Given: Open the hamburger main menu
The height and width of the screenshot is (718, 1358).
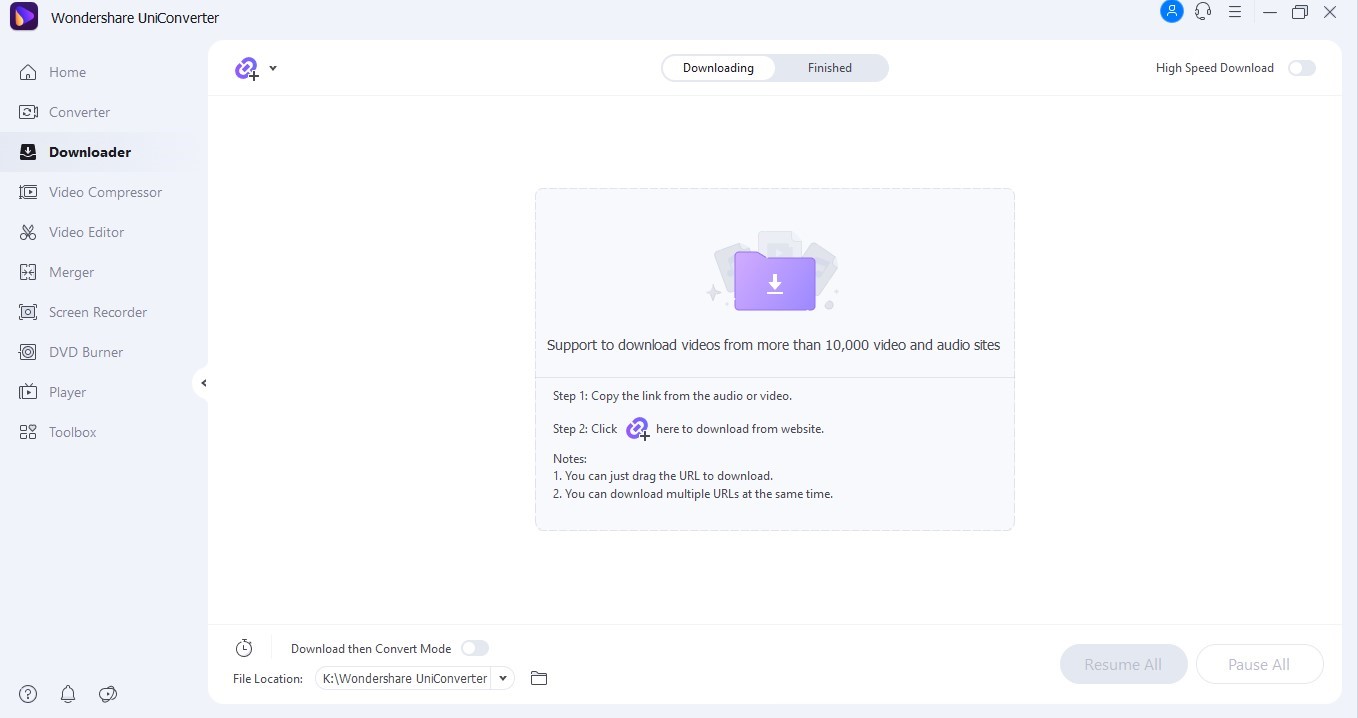Looking at the screenshot, I should click(x=1235, y=12).
